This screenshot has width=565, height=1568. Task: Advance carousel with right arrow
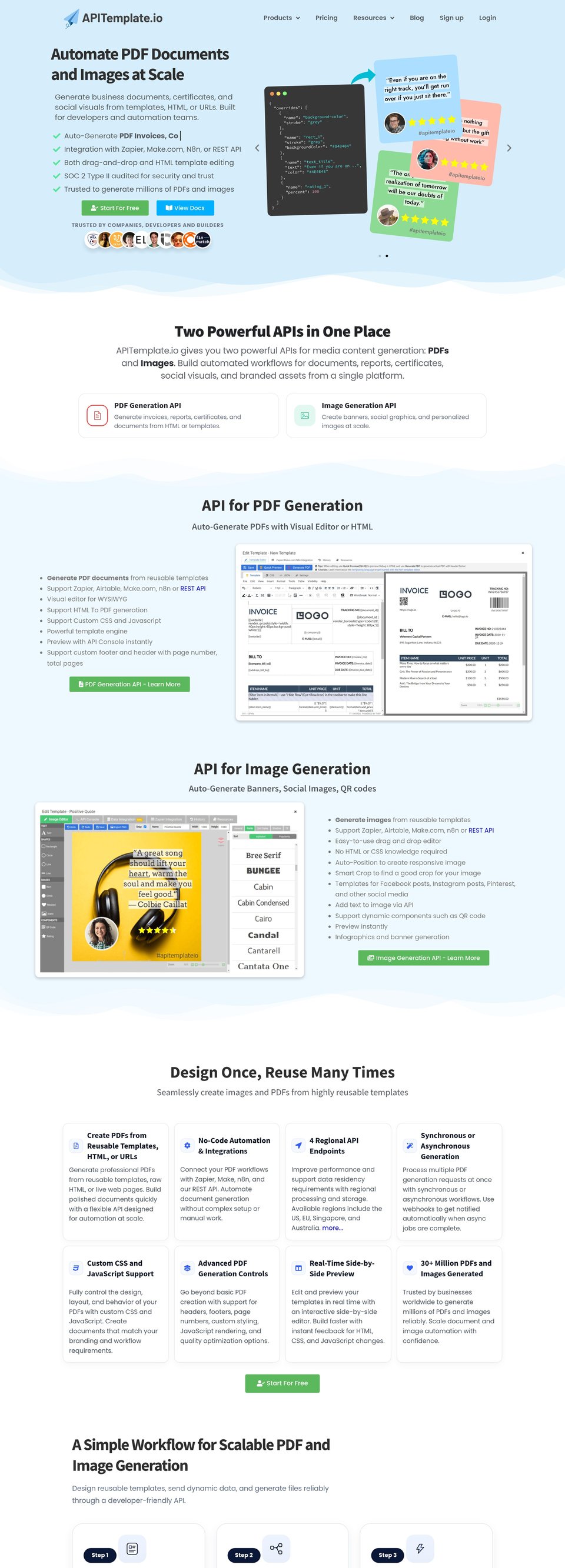tap(509, 148)
